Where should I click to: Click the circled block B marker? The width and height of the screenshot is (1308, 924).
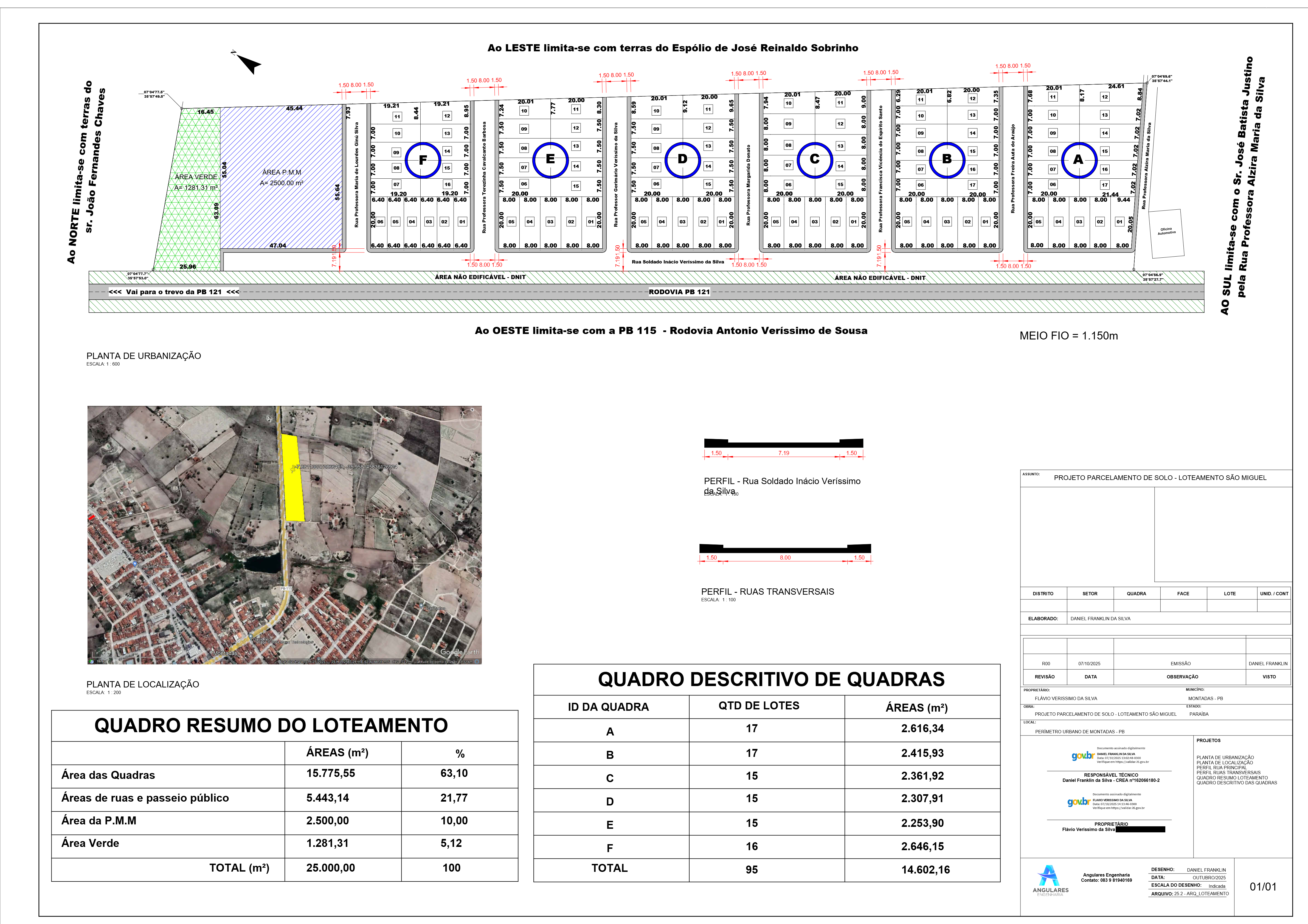click(947, 159)
